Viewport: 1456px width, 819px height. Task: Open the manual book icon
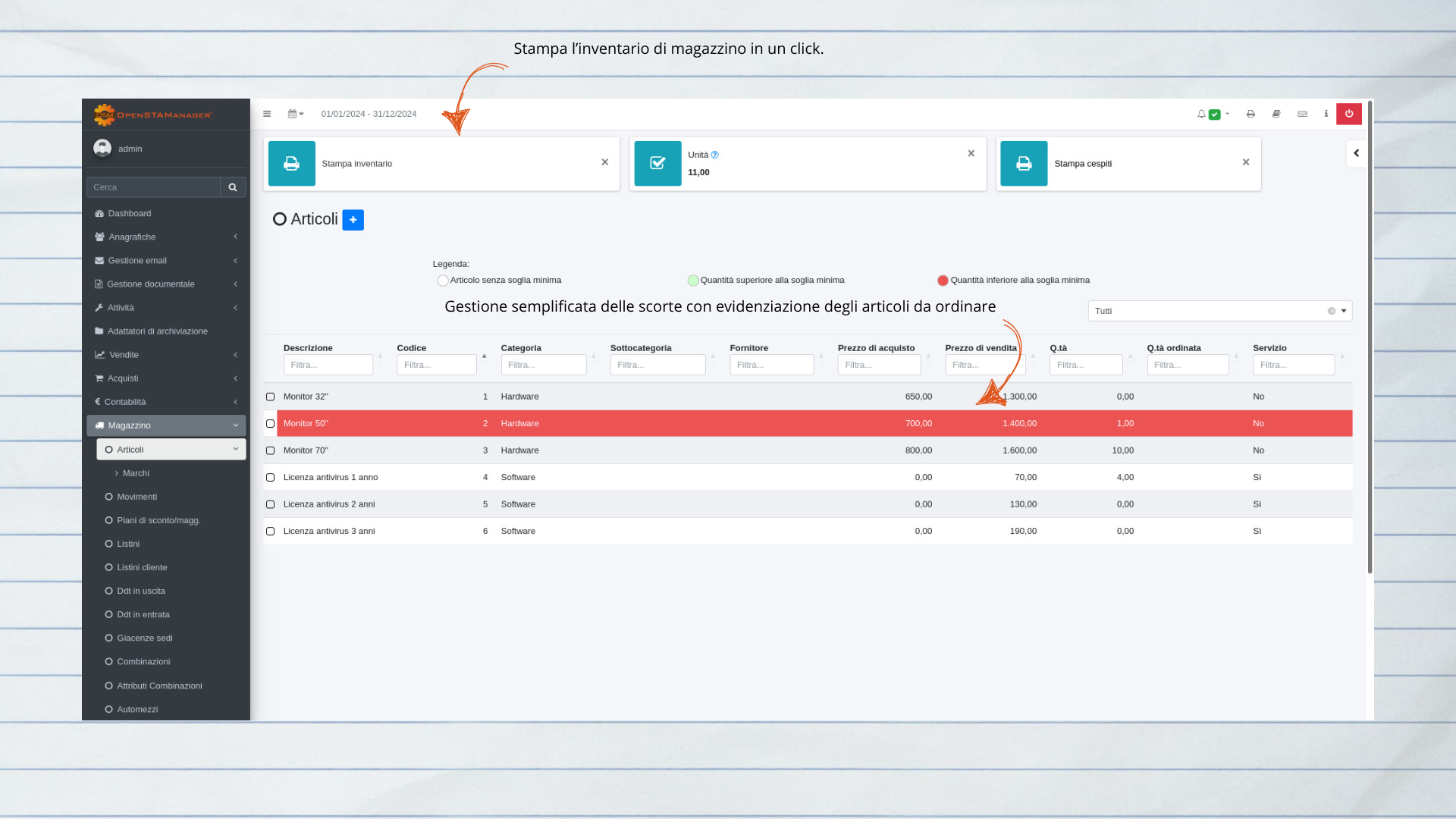pos(1276,114)
